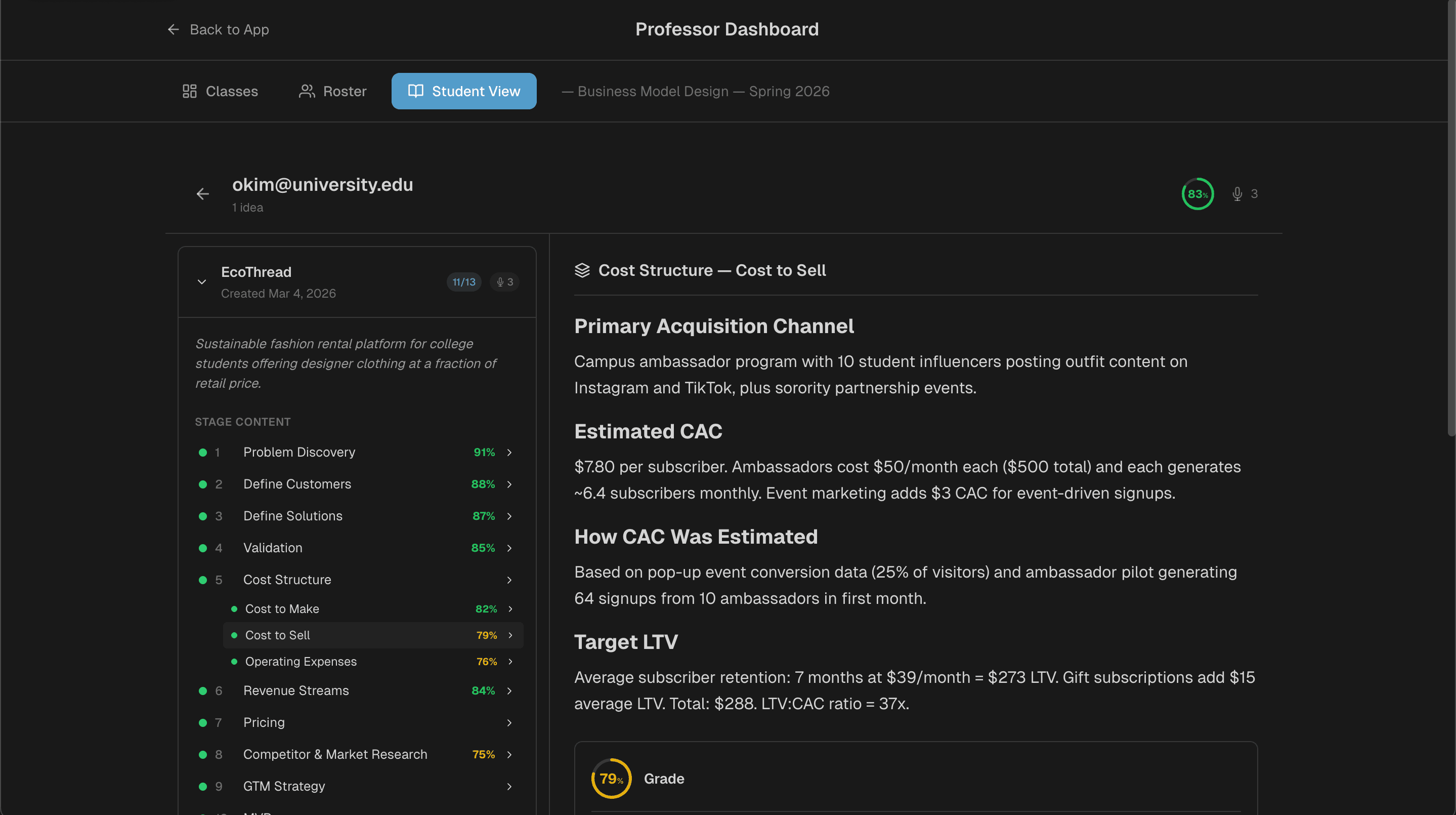Click the Student View book icon
The width and height of the screenshot is (1456, 815).
tap(415, 91)
